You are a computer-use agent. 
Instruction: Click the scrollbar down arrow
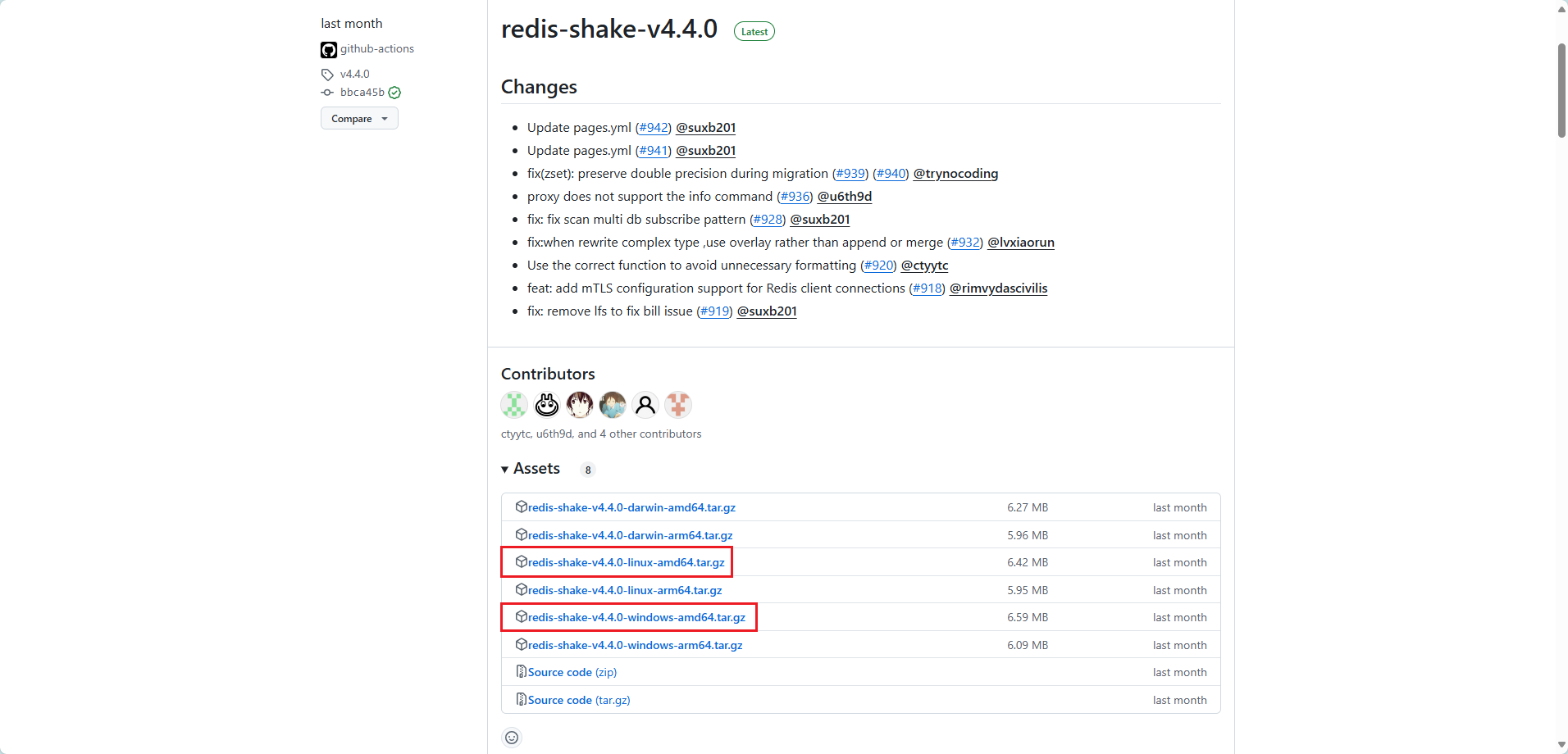pyautogui.click(x=1561, y=745)
